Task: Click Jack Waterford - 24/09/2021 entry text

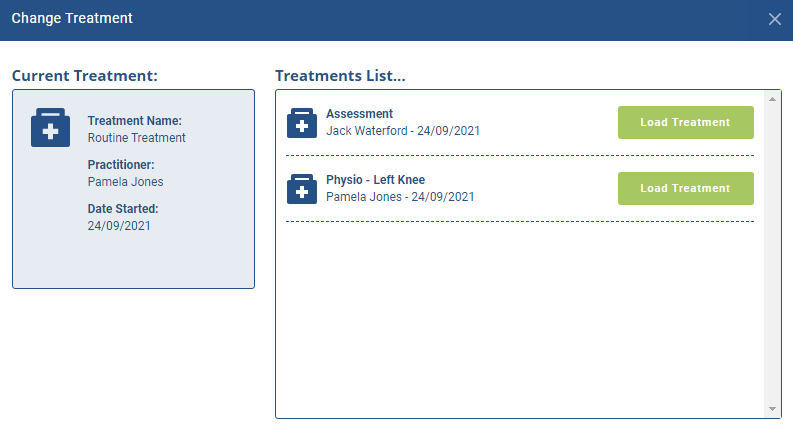Action: (403, 131)
